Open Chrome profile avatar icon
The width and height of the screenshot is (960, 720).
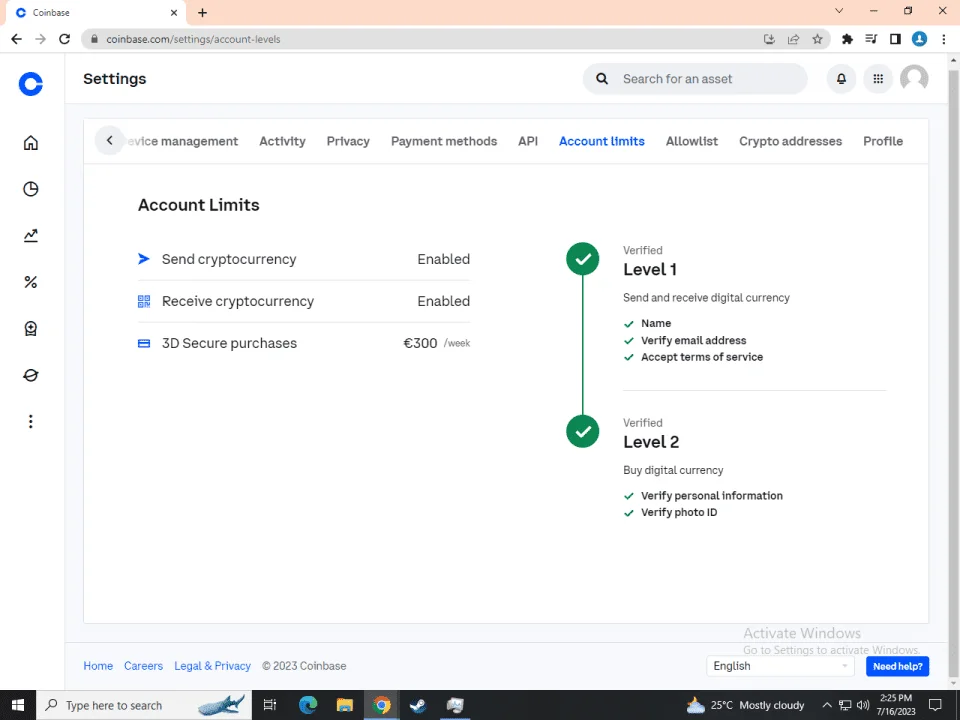[919, 39]
